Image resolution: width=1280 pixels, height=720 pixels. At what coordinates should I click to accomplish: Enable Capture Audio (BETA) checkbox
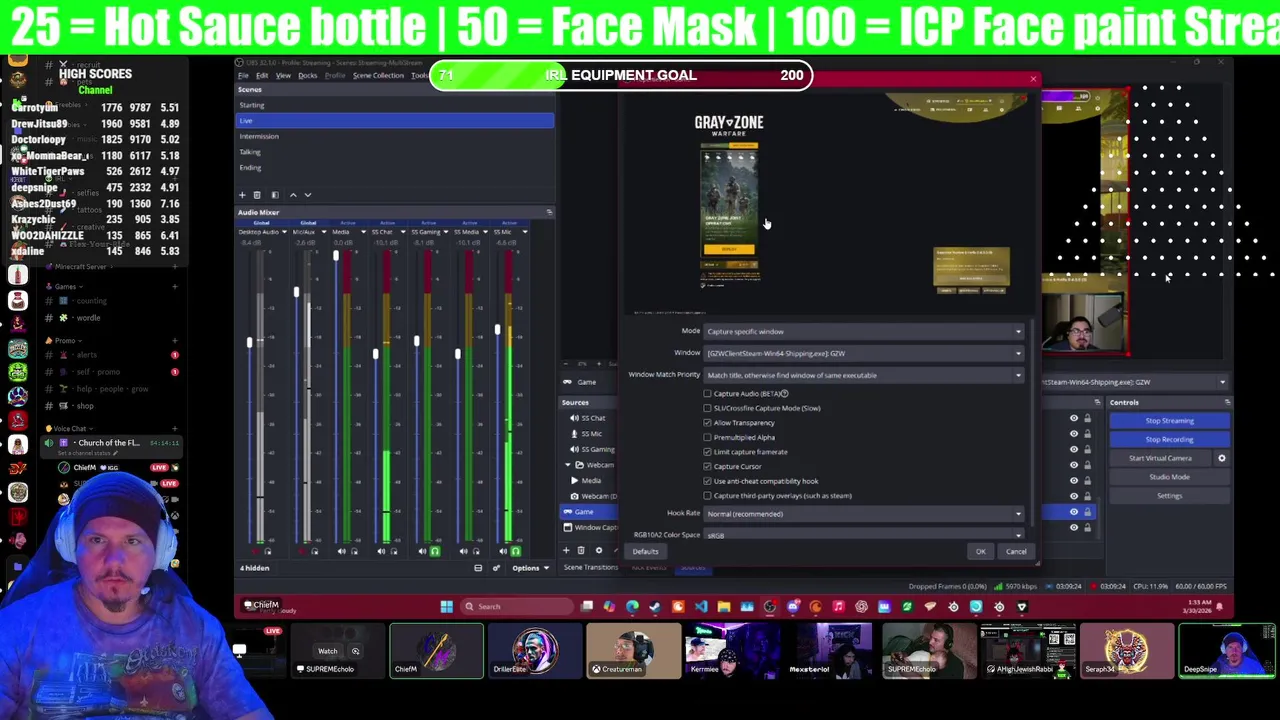[708, 393]
